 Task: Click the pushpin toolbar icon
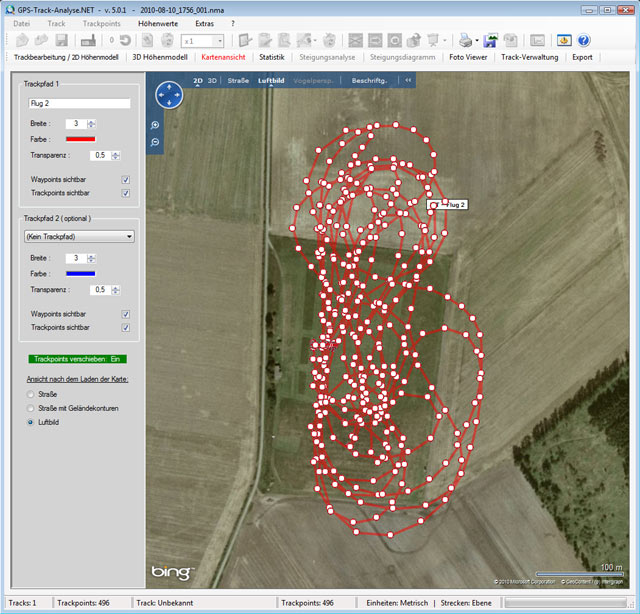433,40
